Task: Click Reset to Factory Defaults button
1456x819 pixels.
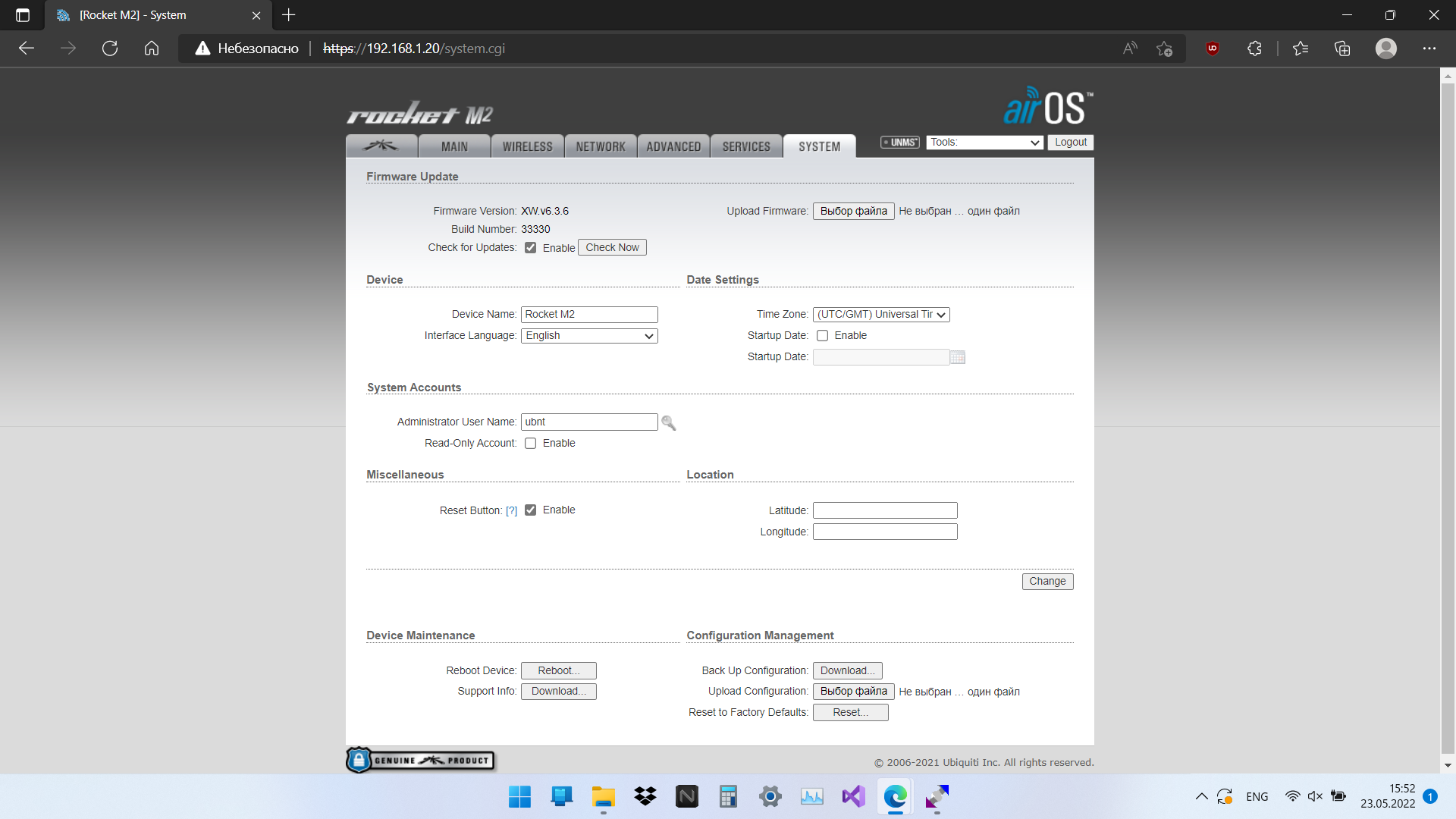Action: coord(851,712)
